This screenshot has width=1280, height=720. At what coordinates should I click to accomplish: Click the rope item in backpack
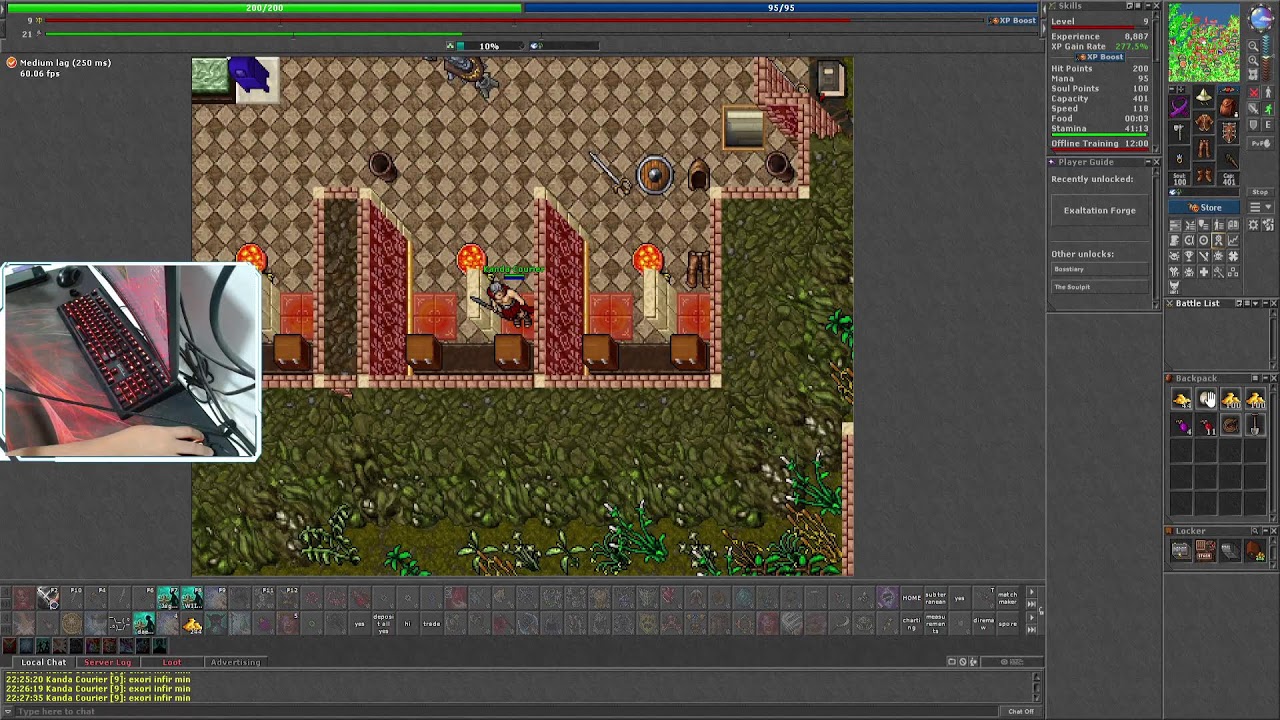[x=1230, y=425]
